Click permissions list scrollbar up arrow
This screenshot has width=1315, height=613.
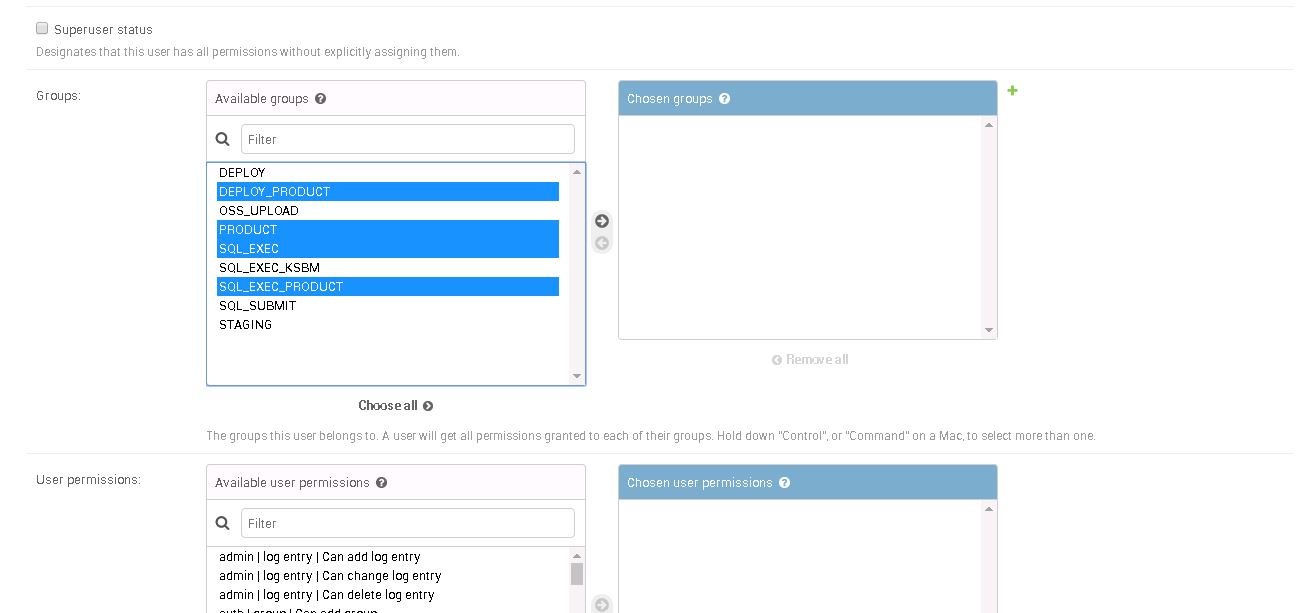[x=577, y=556]
